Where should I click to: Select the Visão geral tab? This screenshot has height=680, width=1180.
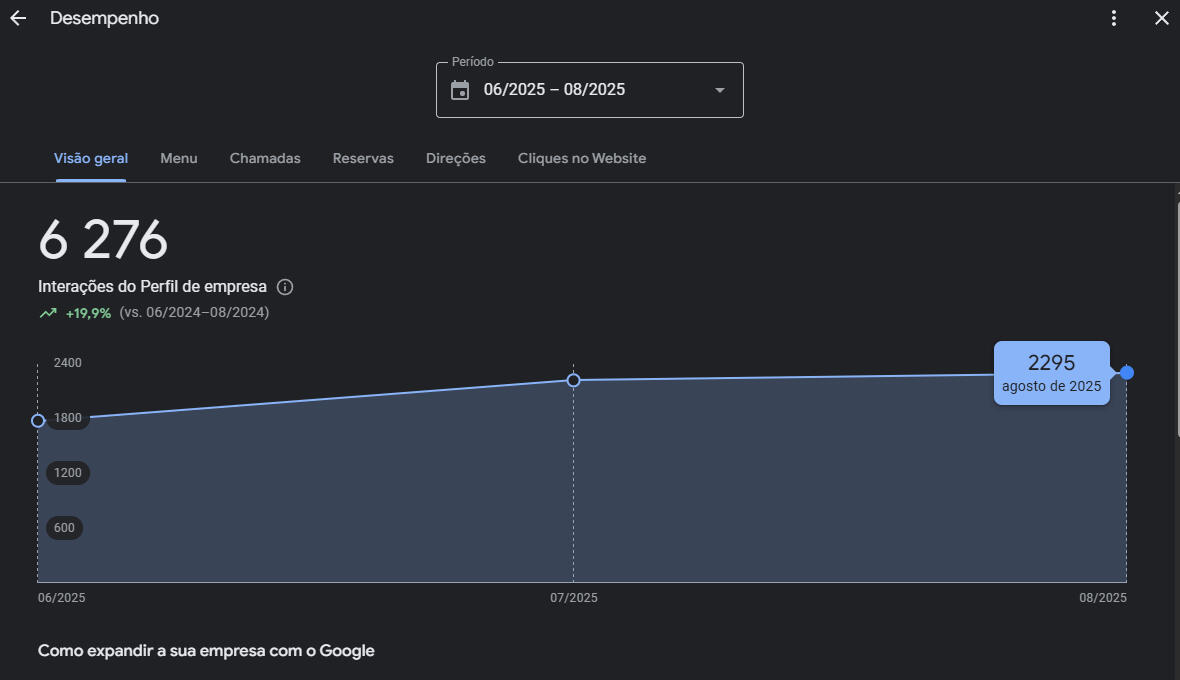pos(91,158)
